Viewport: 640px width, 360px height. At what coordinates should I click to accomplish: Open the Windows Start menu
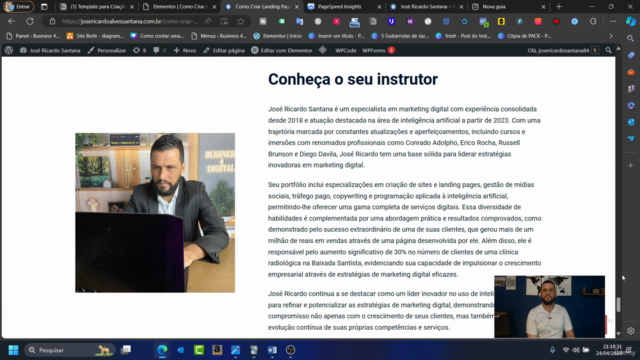tap(13, 350)
